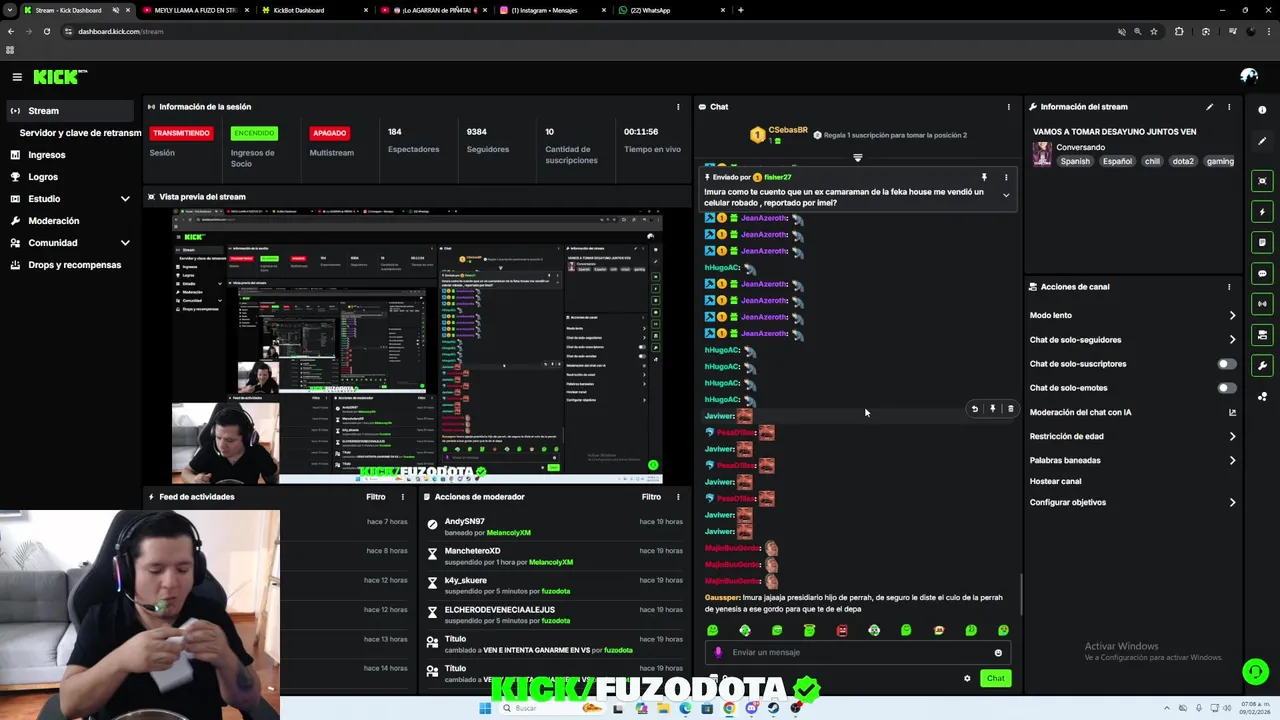Viewport: 1280px width, 720px height.
Task: Click the purple microphone icon in the message box
Action: click(x=718, y=652)
